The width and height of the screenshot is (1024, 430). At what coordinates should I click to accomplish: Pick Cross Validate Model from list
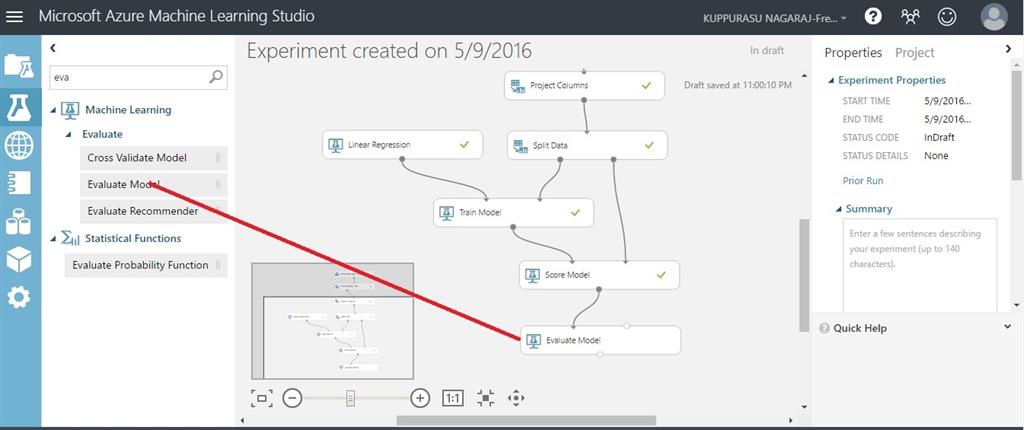153,157
